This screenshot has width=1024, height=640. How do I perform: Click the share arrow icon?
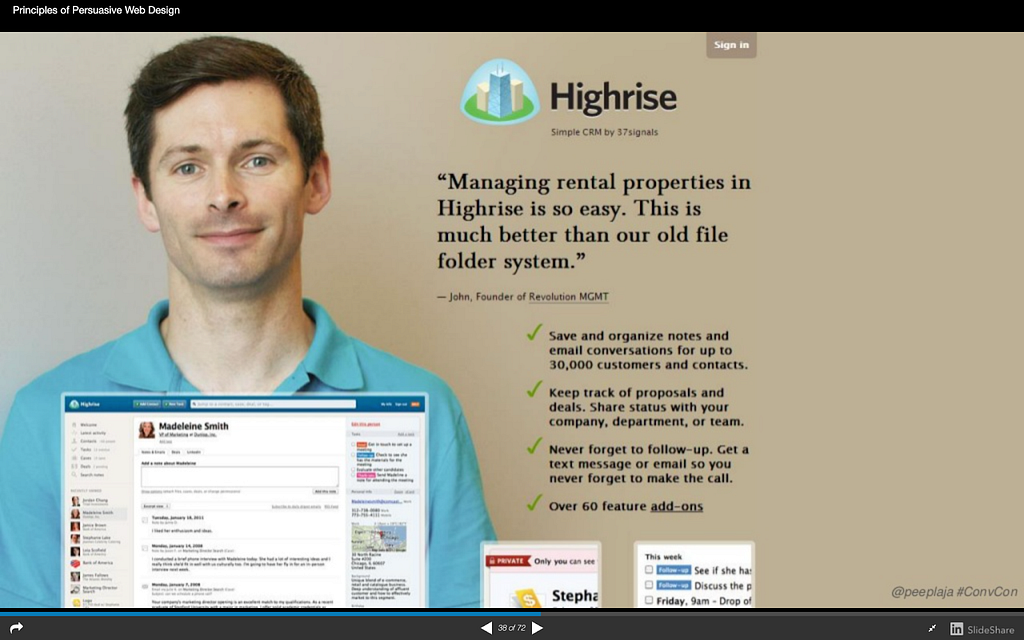click(16, 628)
